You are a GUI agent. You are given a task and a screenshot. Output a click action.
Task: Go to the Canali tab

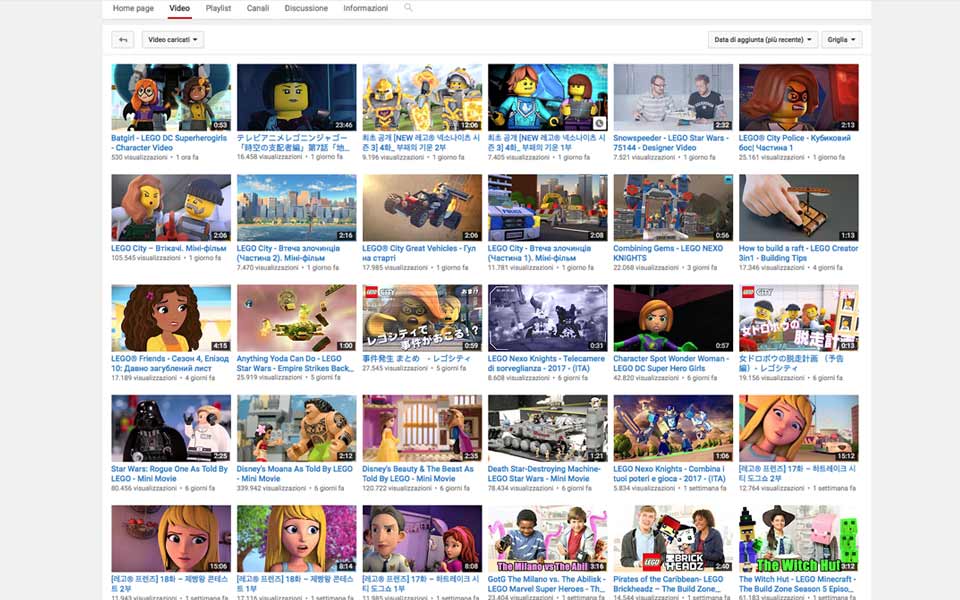coord(258,8)
